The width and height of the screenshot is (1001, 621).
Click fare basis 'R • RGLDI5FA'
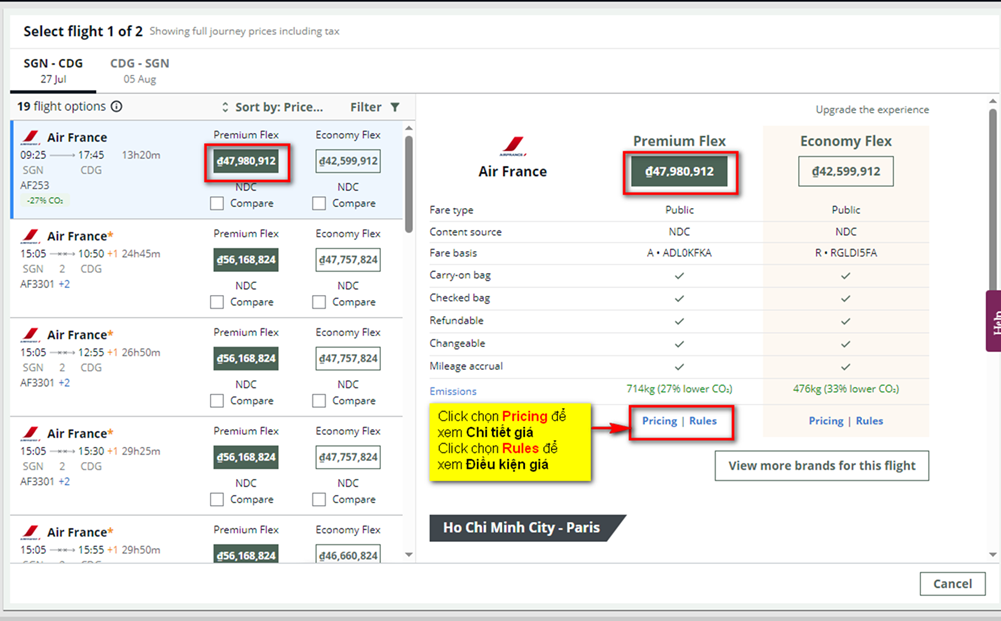[x=846, y=253]
